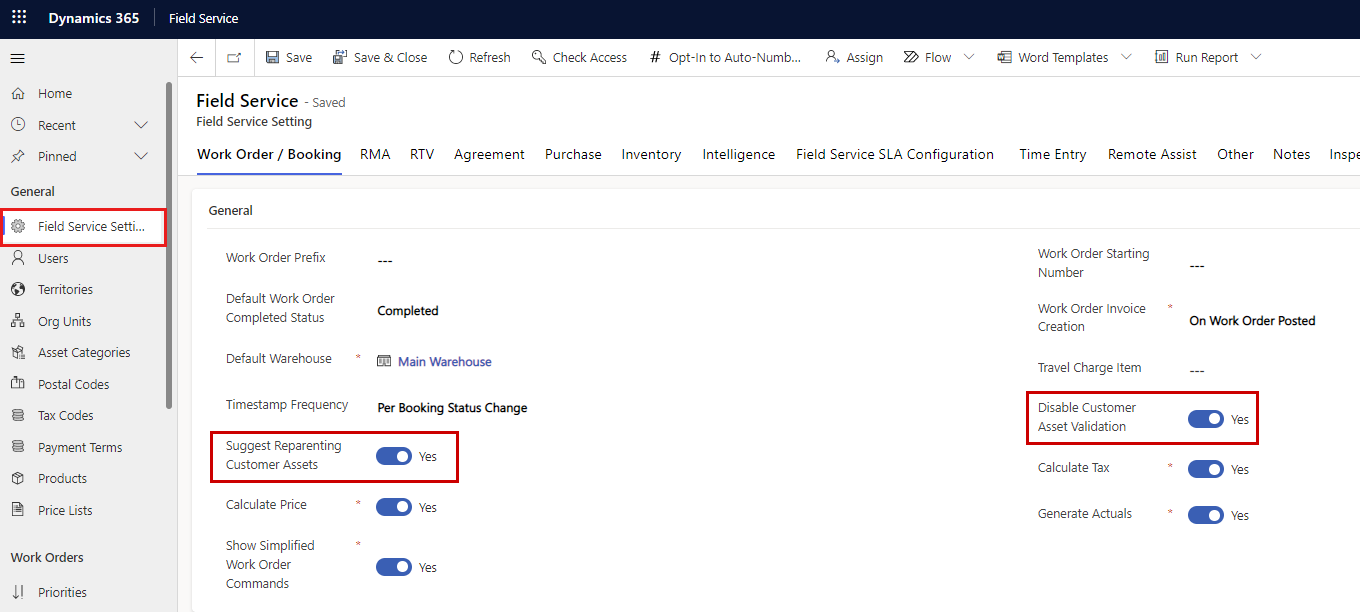
Task: Open the Run Report dropdown arrow
Action: 1256,57
